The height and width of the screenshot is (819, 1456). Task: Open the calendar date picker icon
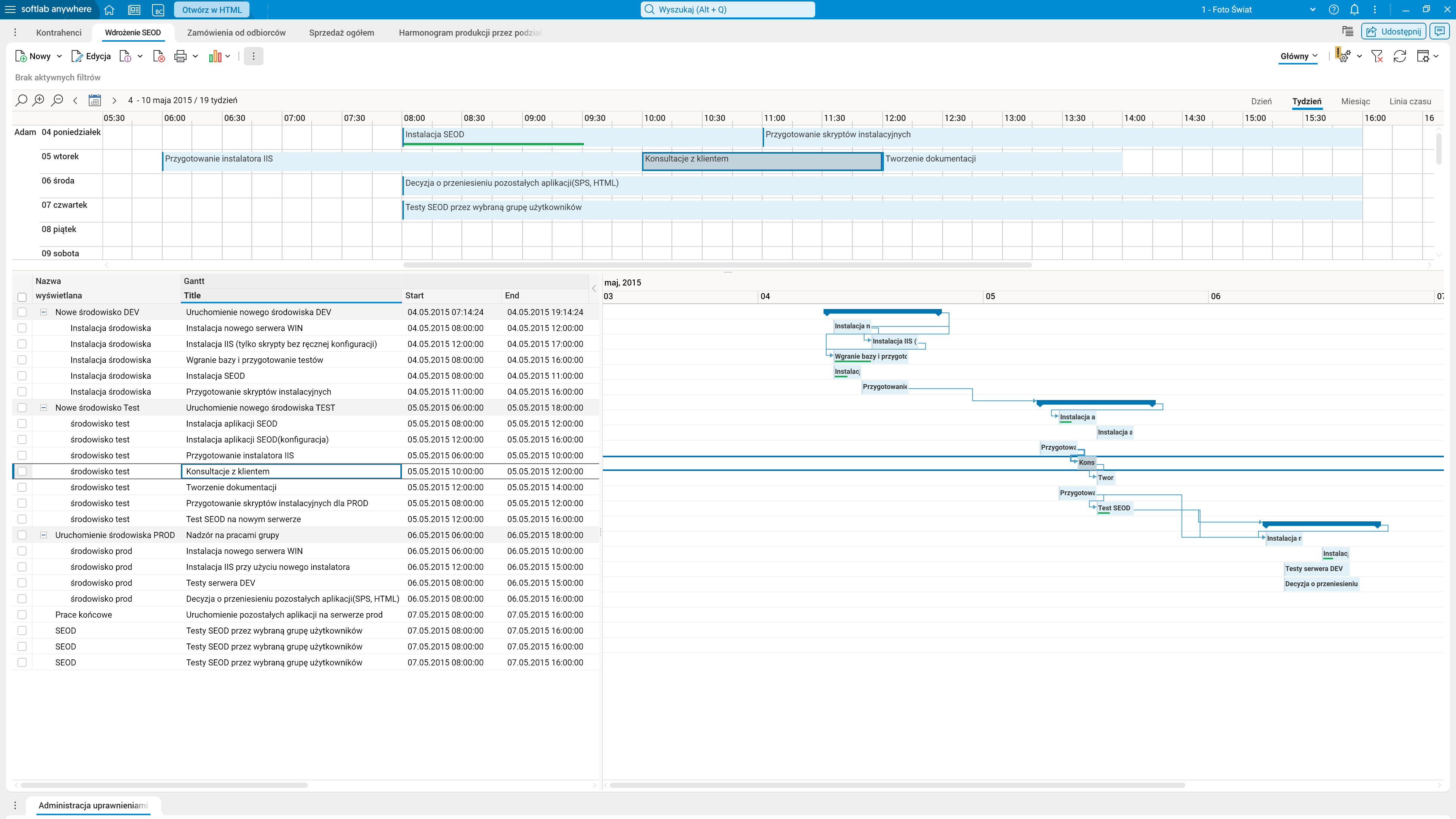point(94,100)
